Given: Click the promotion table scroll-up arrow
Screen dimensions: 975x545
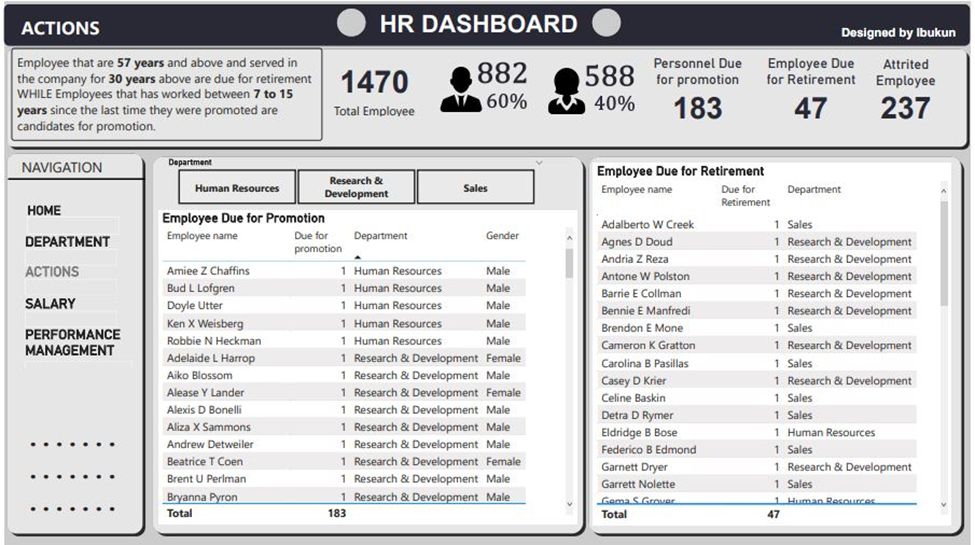Looking at the screenshot, I should [569, 238].
